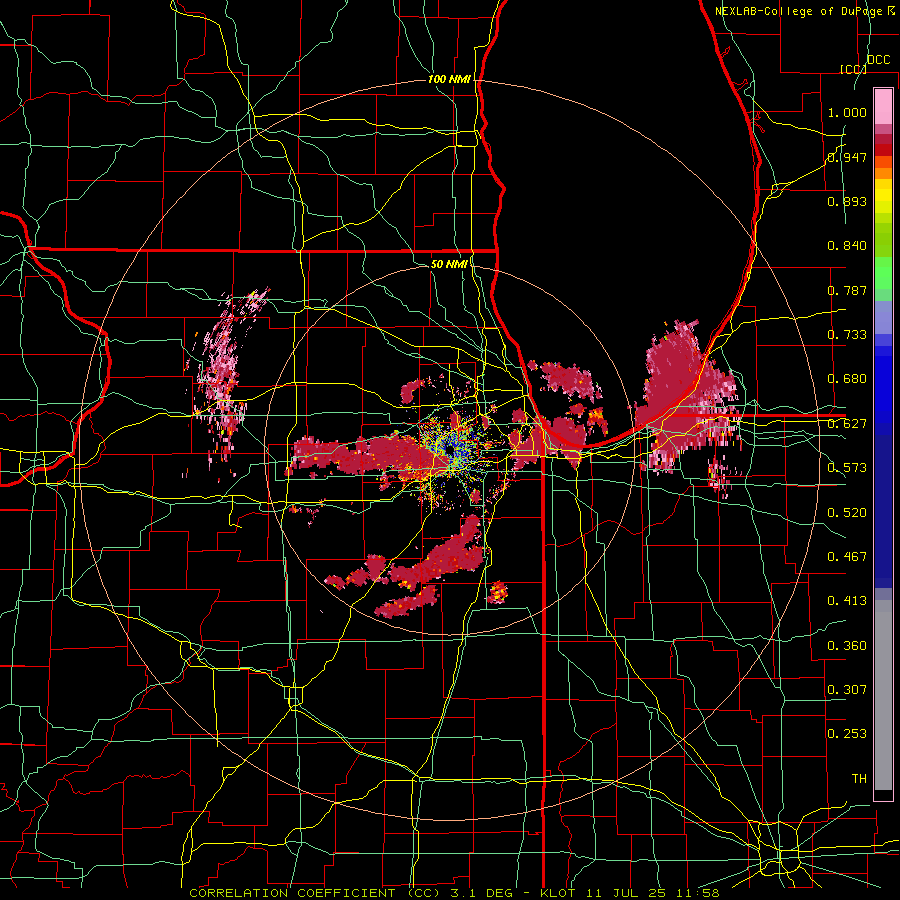Click the 50 NMI range ring label

449,264
